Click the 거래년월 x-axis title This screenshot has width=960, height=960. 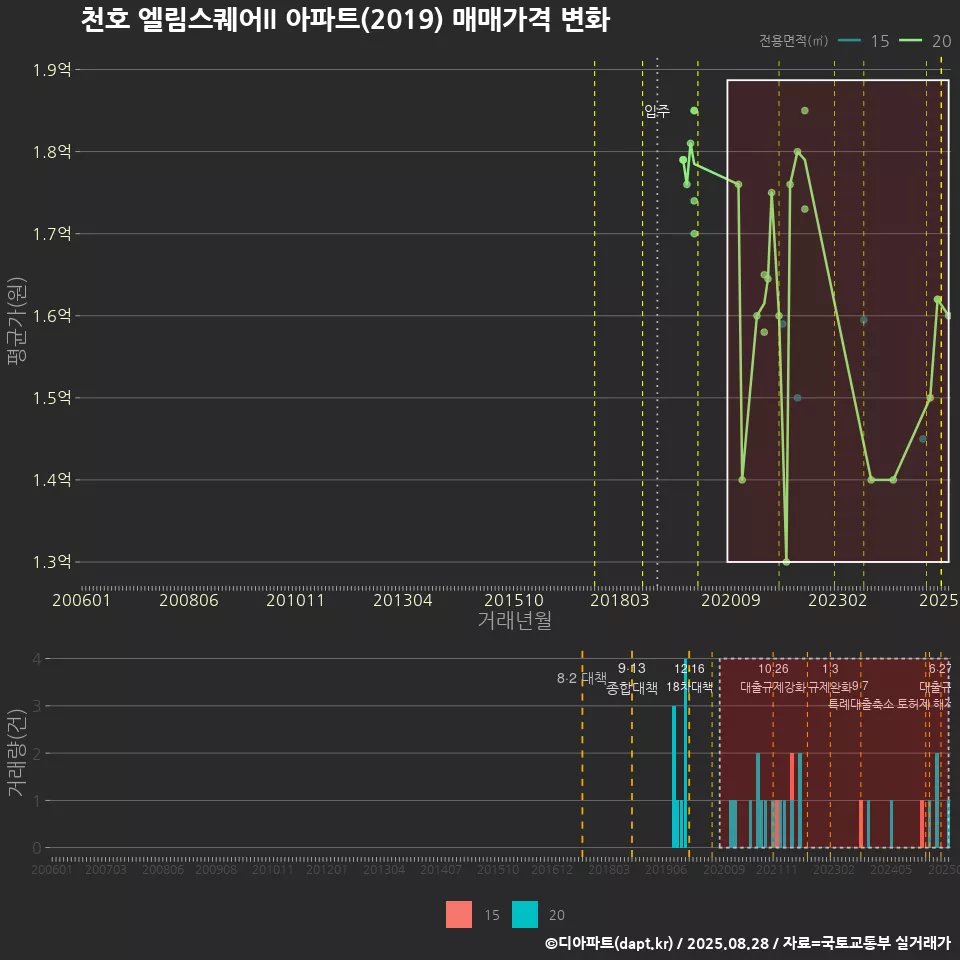[x=514, y=620]
